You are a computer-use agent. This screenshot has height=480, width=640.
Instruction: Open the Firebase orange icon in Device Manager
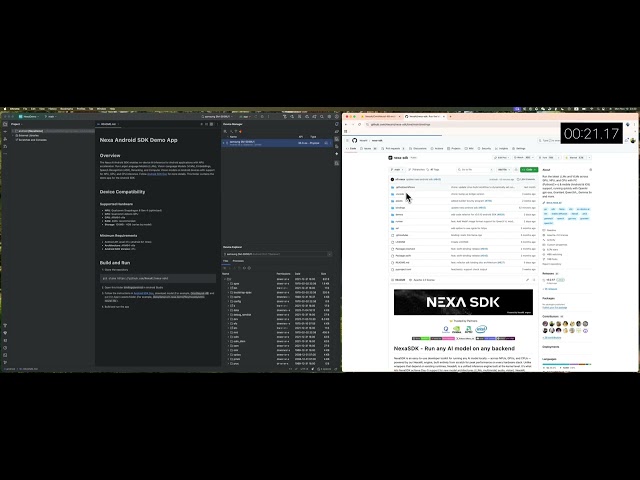coord(240,131)
